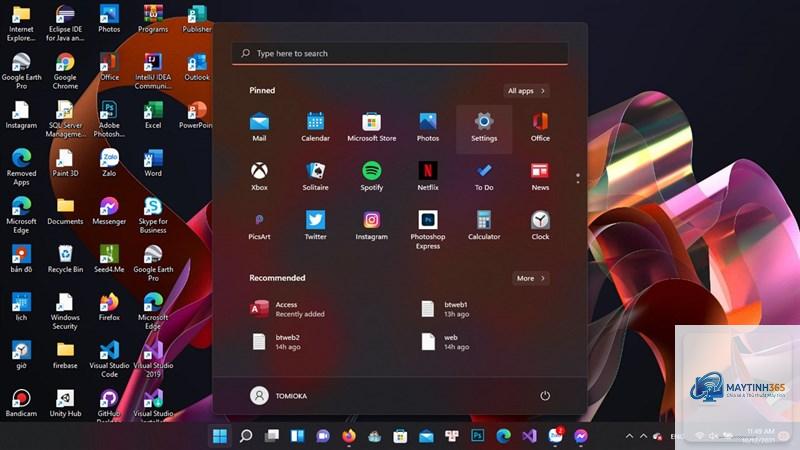
Task: Open Teams Chat on the taskbar
Action: [323, 436]
